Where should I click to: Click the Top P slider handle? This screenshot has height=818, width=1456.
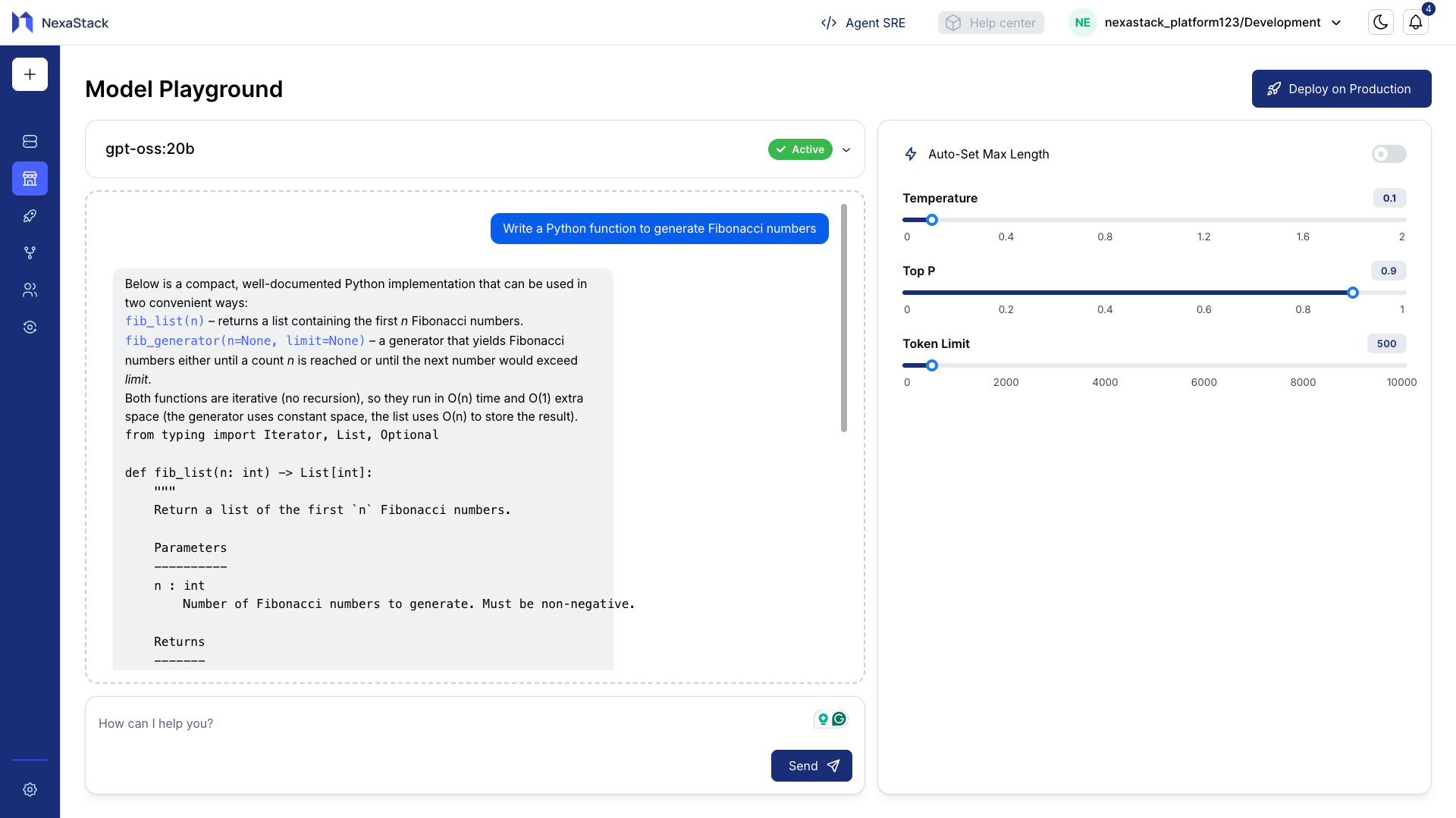(x=1352, y=293)
